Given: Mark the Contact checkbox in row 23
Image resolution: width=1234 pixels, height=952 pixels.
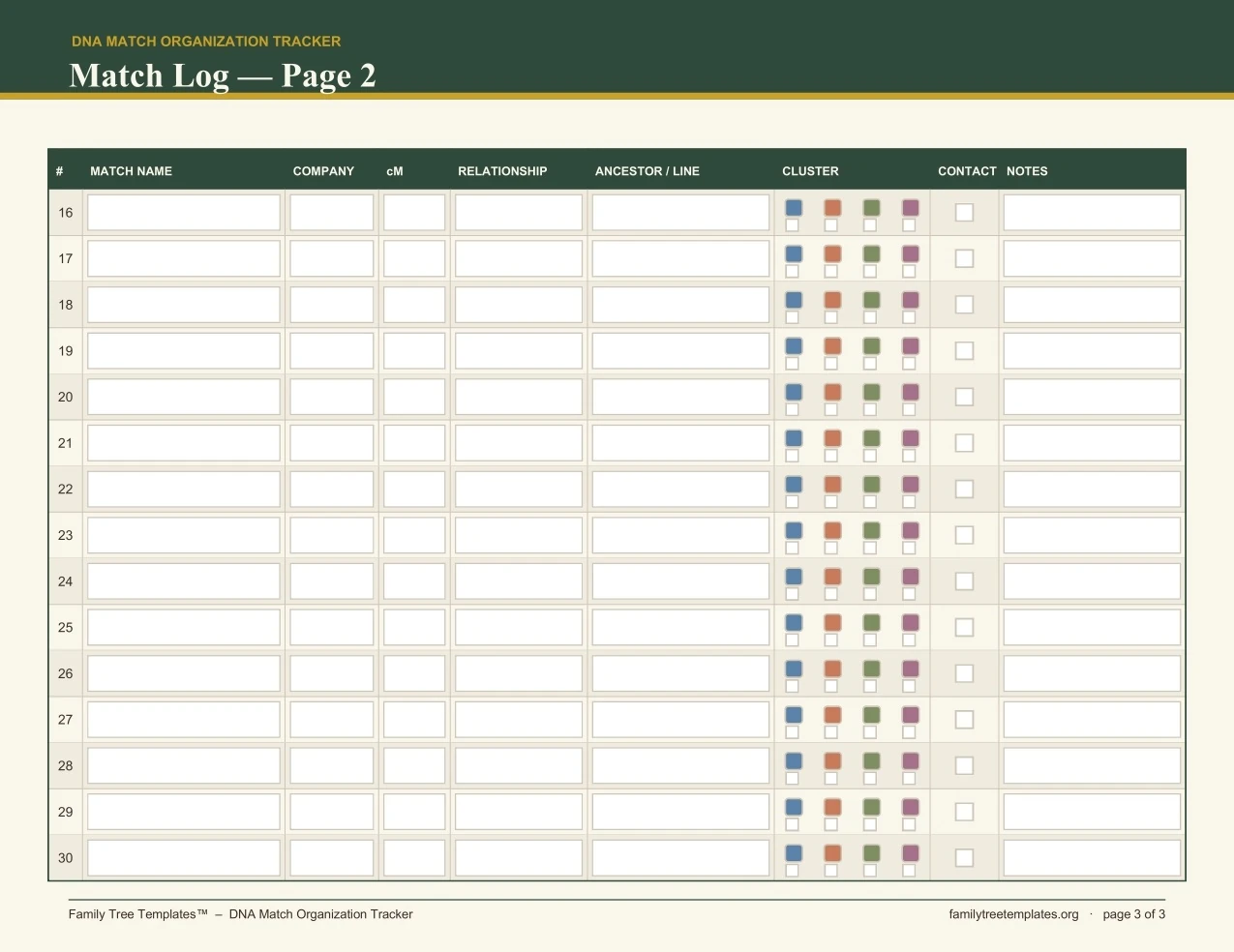Looking at the screenshot, I should [x=965, y=535].
